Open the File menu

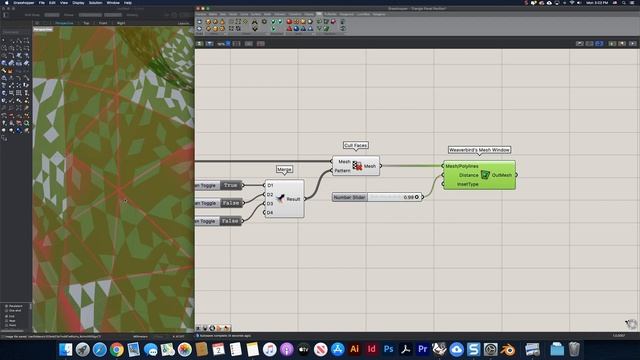pyautogui.click(x=42, y=2)
